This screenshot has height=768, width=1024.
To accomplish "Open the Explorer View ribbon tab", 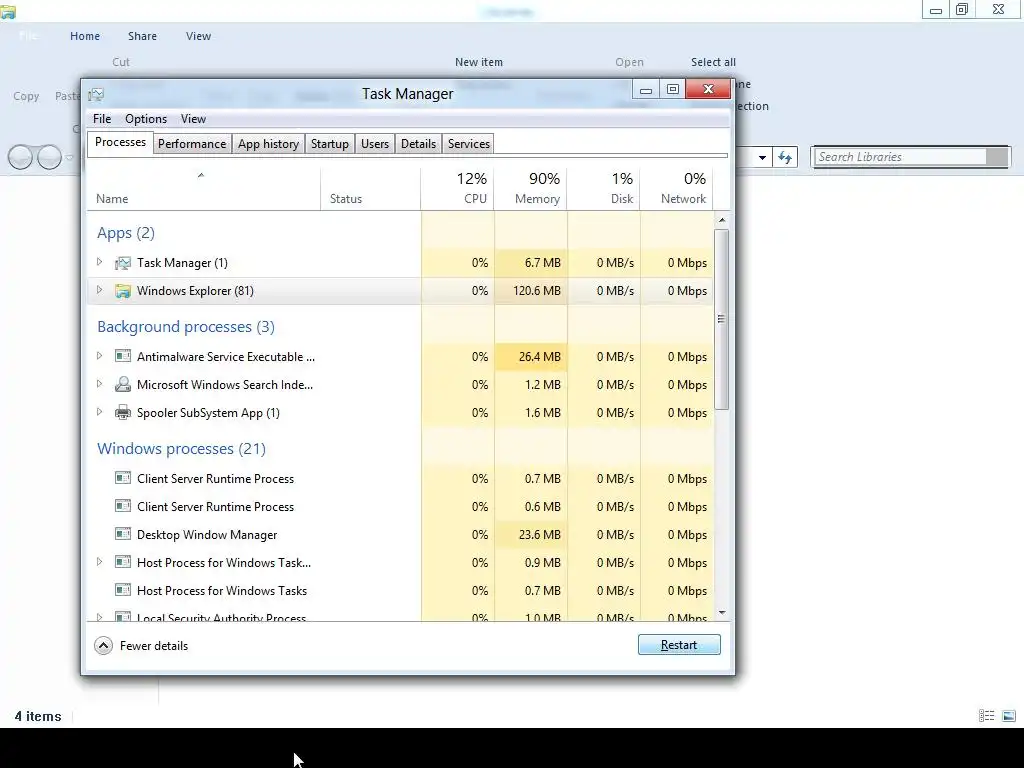I will click(x=199, y=37).
